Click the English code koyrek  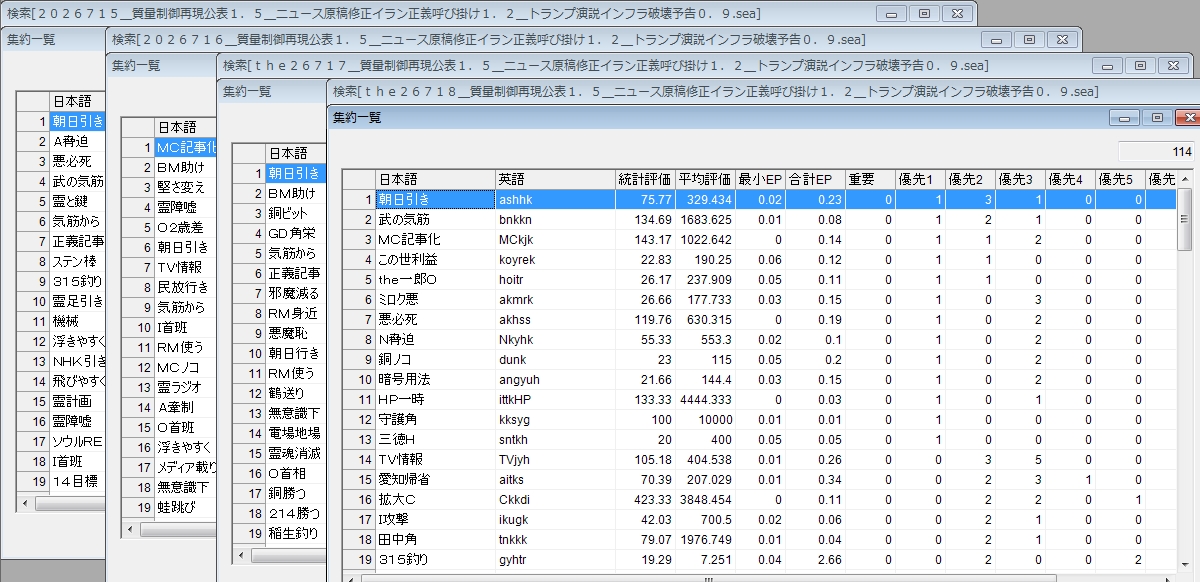click(x=517, y=259)
